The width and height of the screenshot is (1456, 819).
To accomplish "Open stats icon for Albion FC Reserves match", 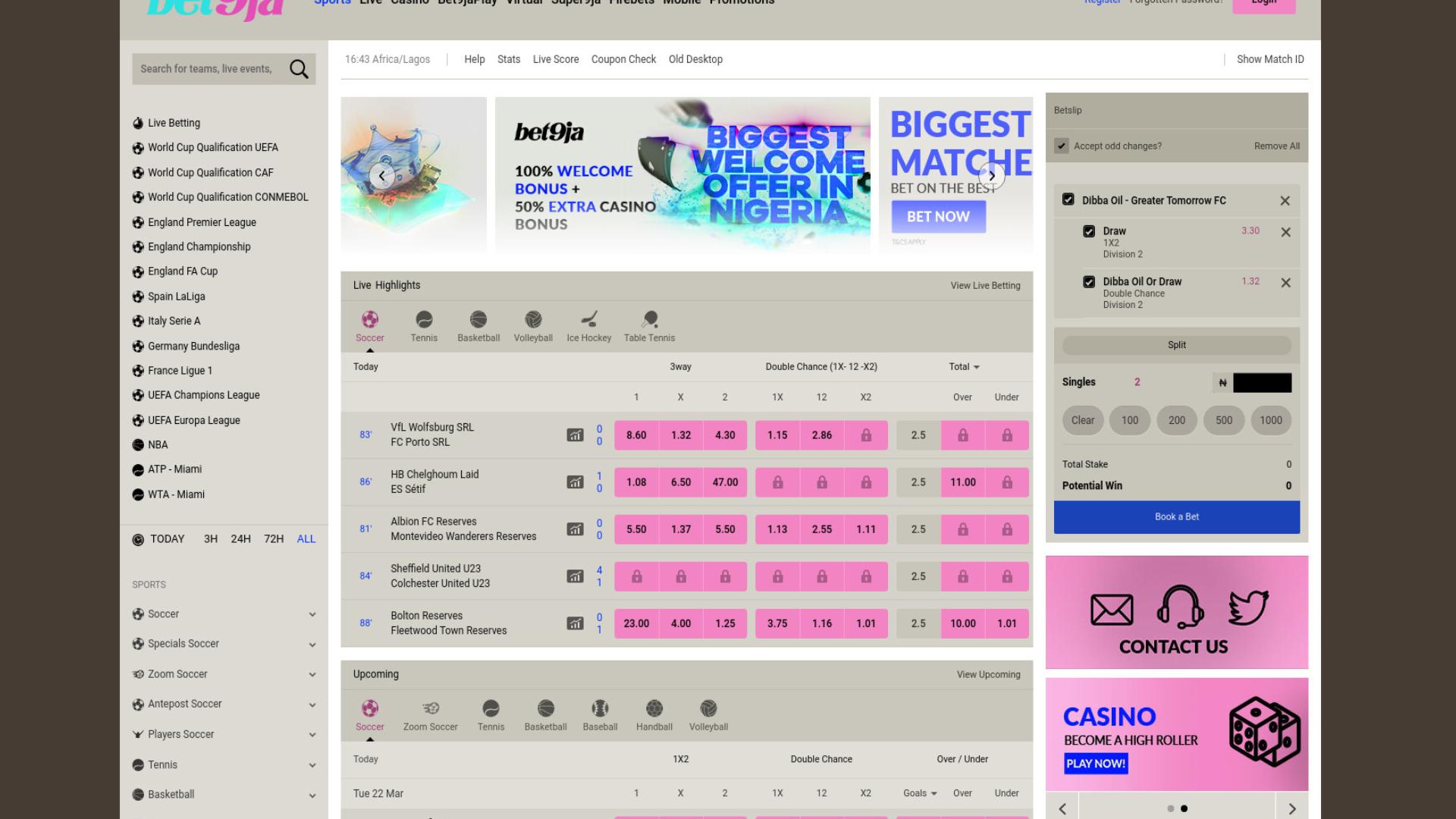I will pos(576,529).
